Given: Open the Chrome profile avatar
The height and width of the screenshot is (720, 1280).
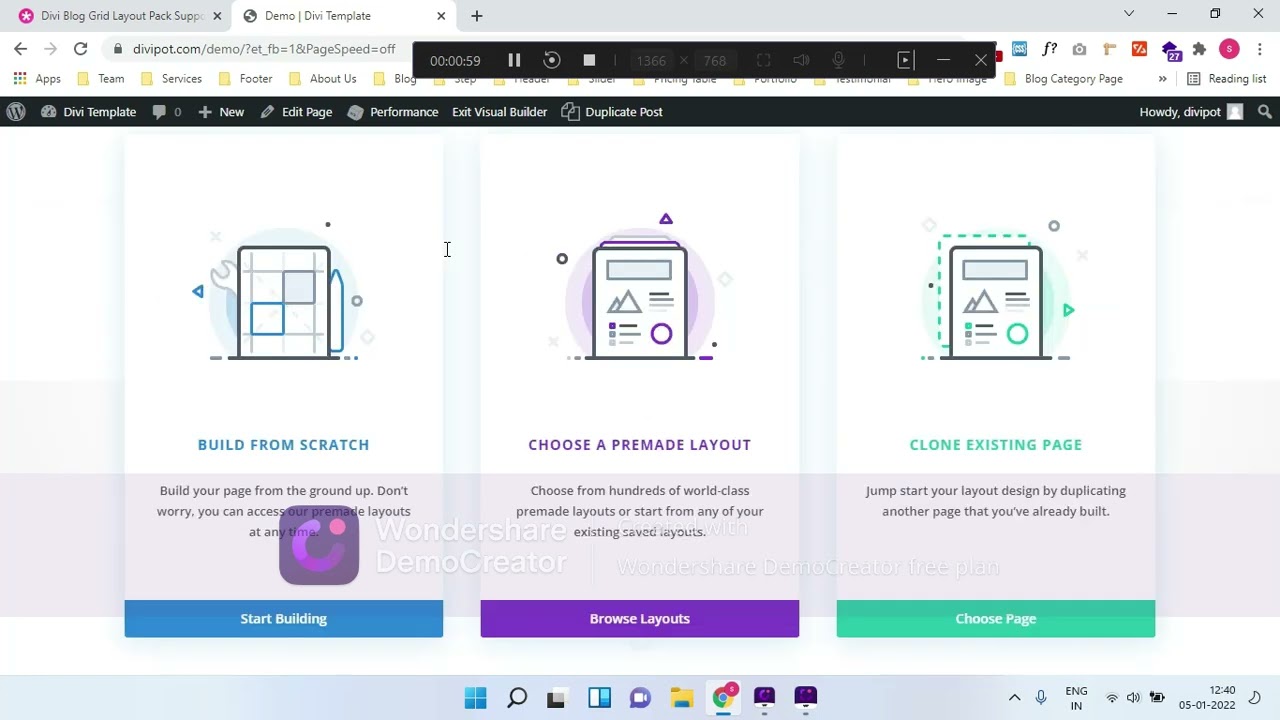Looking at the screenshot, I should pyautogui.click(x=1229, y=49).
